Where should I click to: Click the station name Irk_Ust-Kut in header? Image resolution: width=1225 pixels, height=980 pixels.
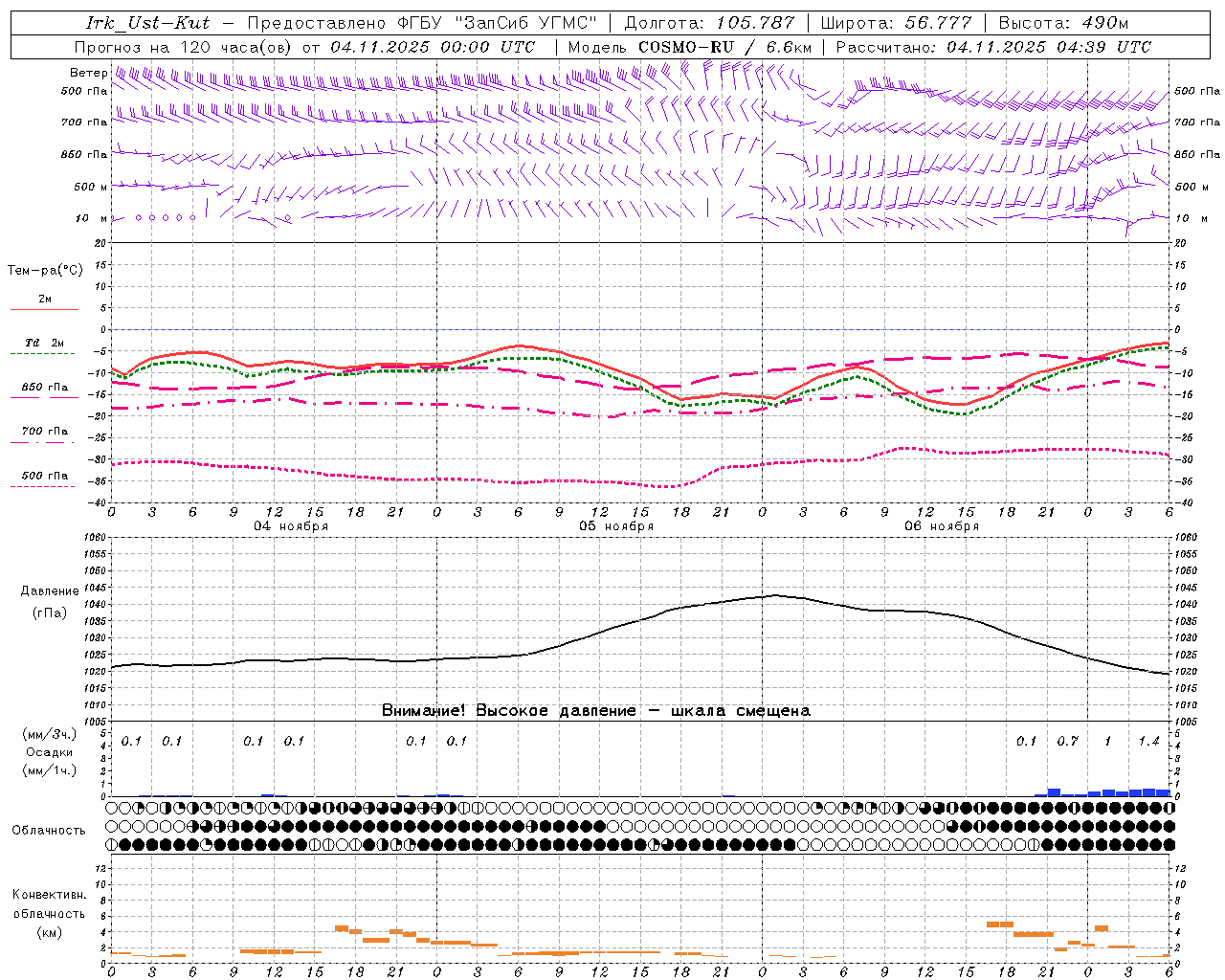coord(147,23)
